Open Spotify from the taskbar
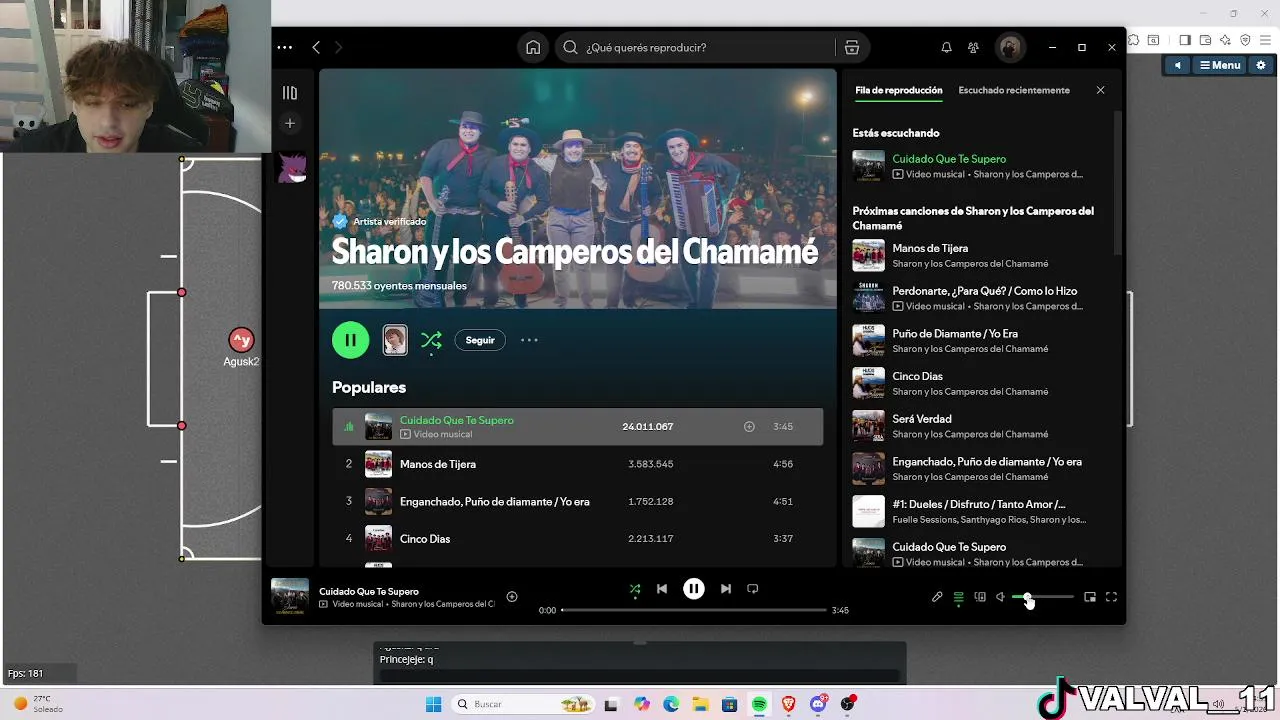 point(759,704)
